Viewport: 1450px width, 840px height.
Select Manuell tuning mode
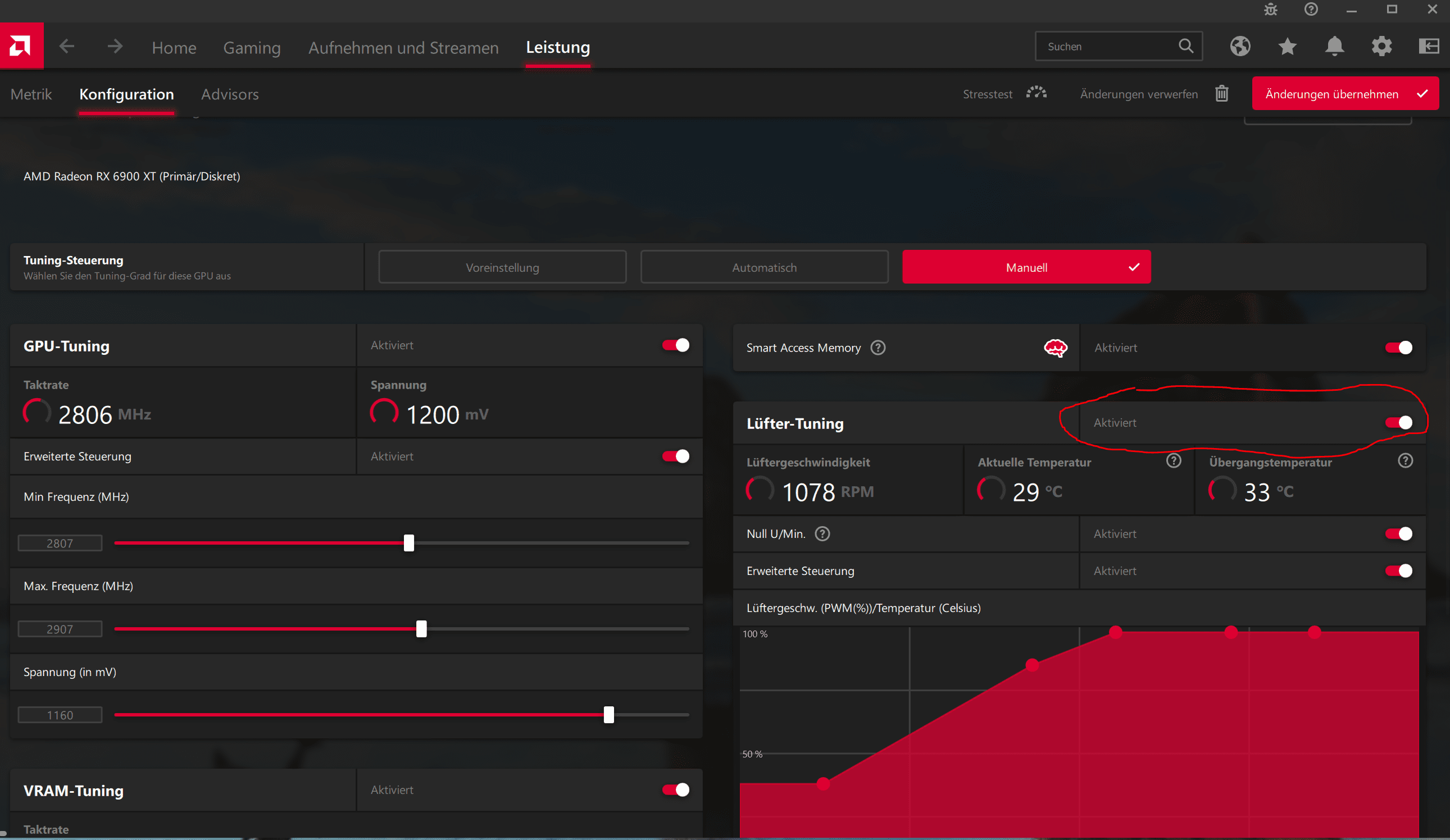pyautogui.click(x=1026, y=267)
